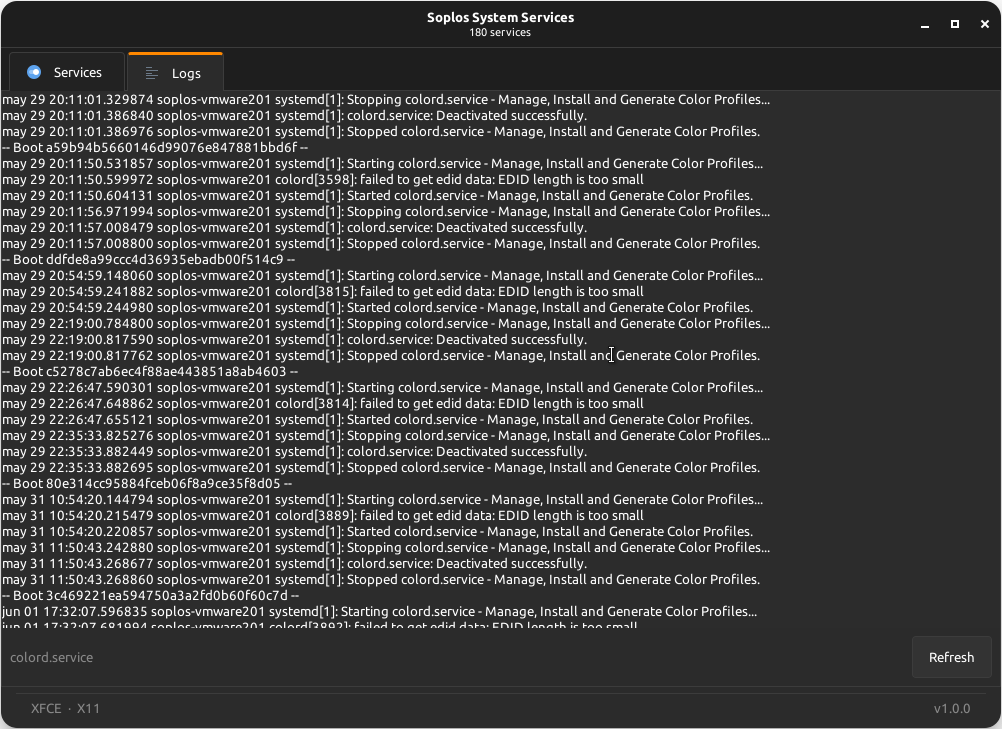Click the Services tab toggle icon

coord(34,72)
